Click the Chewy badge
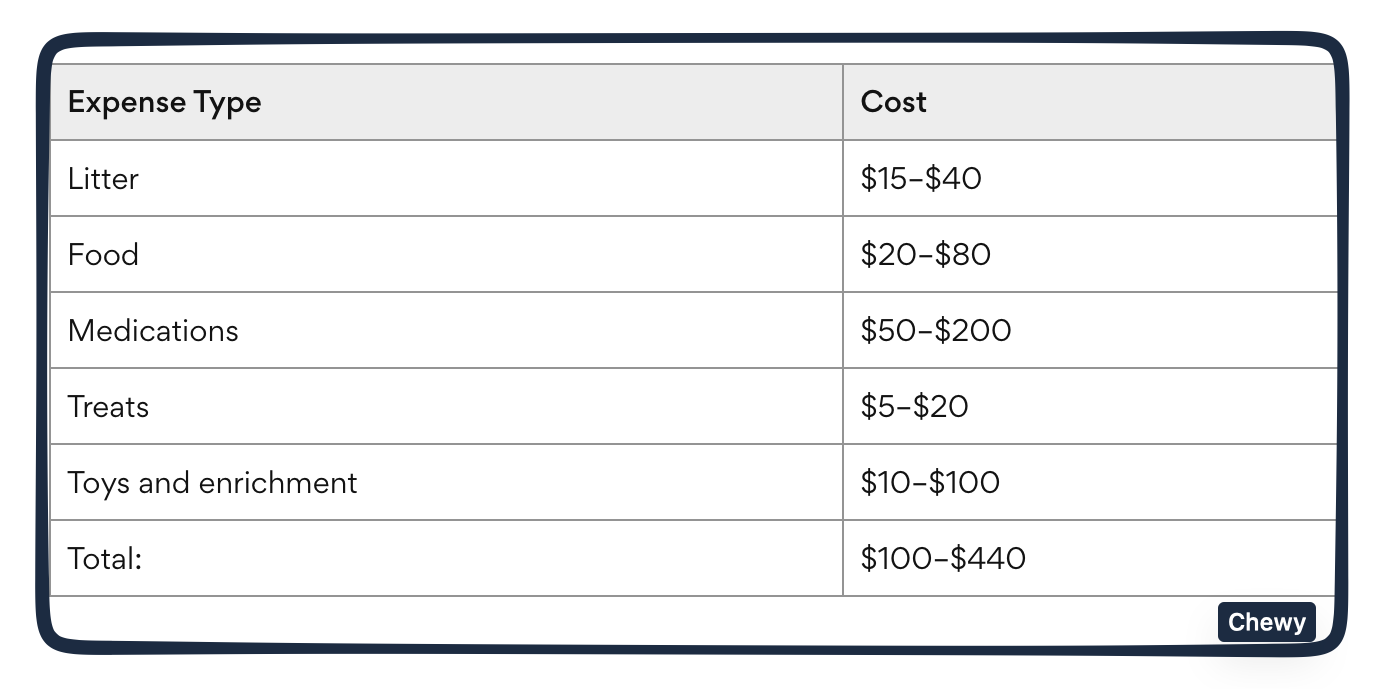The image size is (1398, 689). point(1266,622)
